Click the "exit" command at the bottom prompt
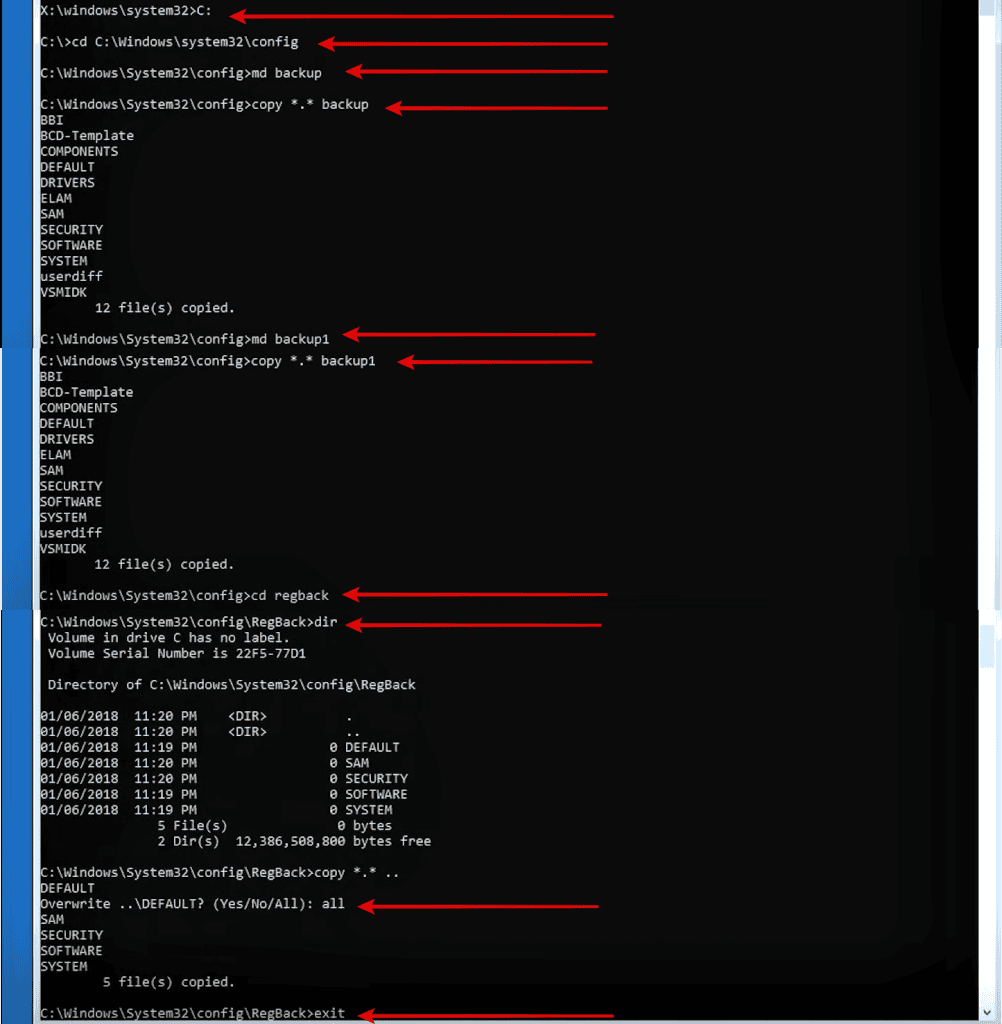Screen dimensions: 1002x1024 pos(326,1013)
